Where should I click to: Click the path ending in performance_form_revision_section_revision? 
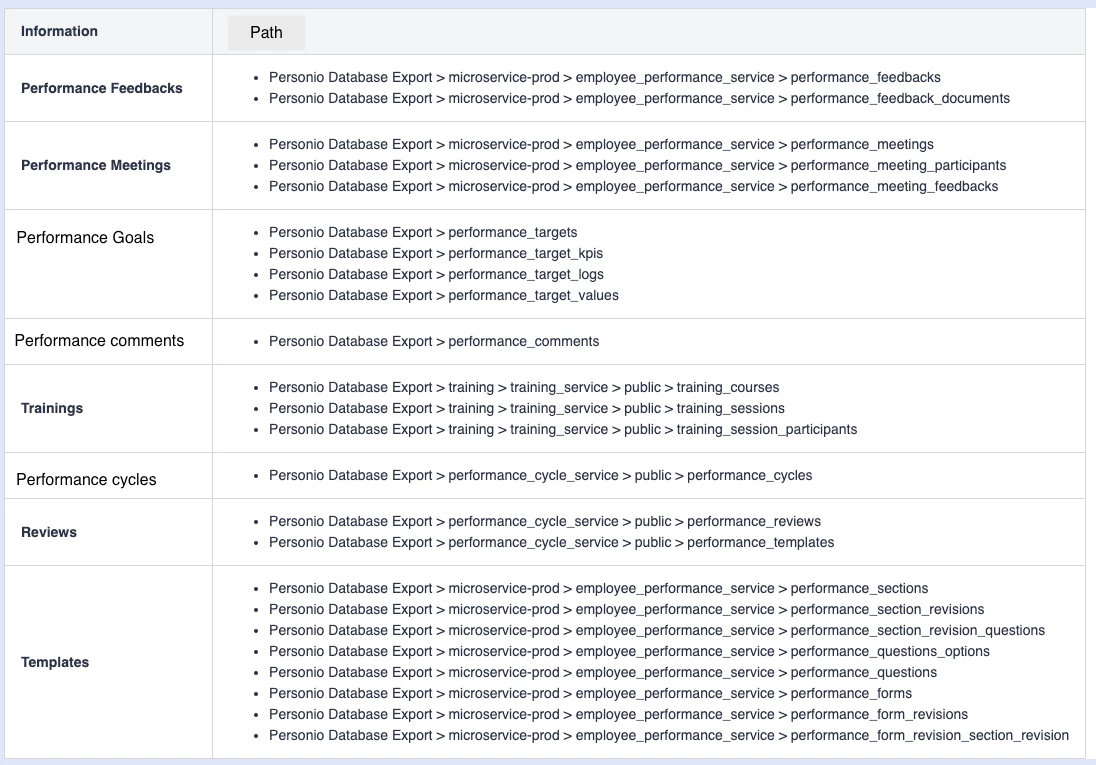click(x=669, y=736)
